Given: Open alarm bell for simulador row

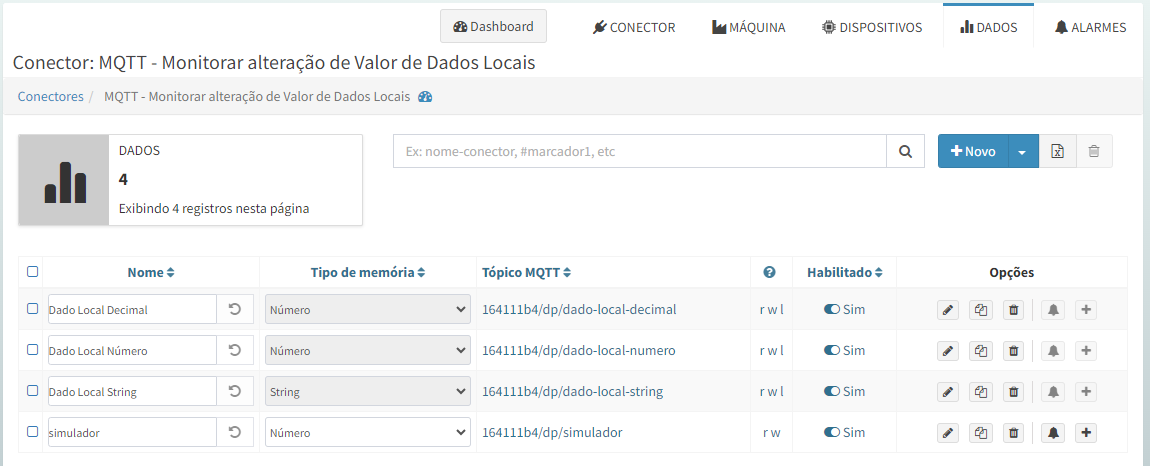Looking at the screenshot, I should [x=1053, y=433].
